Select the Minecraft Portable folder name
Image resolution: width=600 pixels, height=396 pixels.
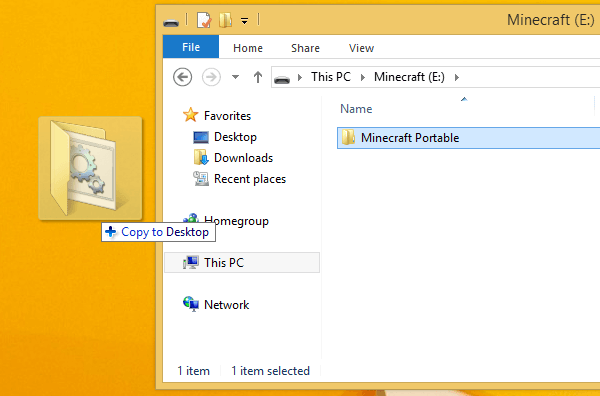coord(410,138)
